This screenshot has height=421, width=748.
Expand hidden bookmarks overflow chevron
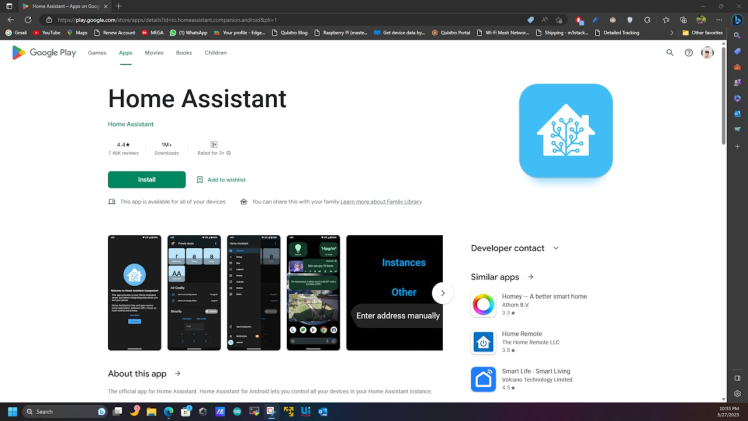(x=672, y=33)
